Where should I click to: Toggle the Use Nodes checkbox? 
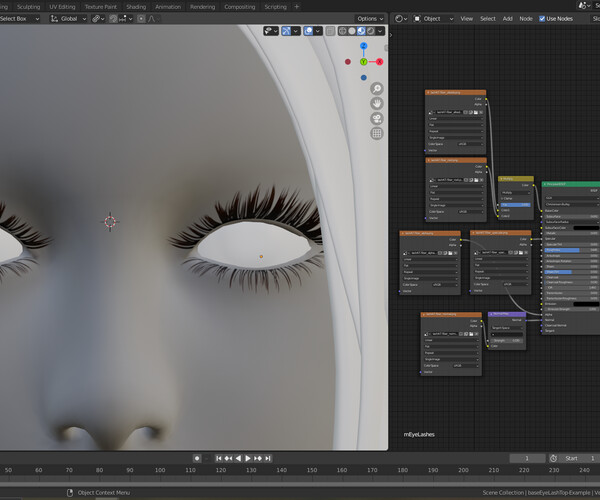542,19
